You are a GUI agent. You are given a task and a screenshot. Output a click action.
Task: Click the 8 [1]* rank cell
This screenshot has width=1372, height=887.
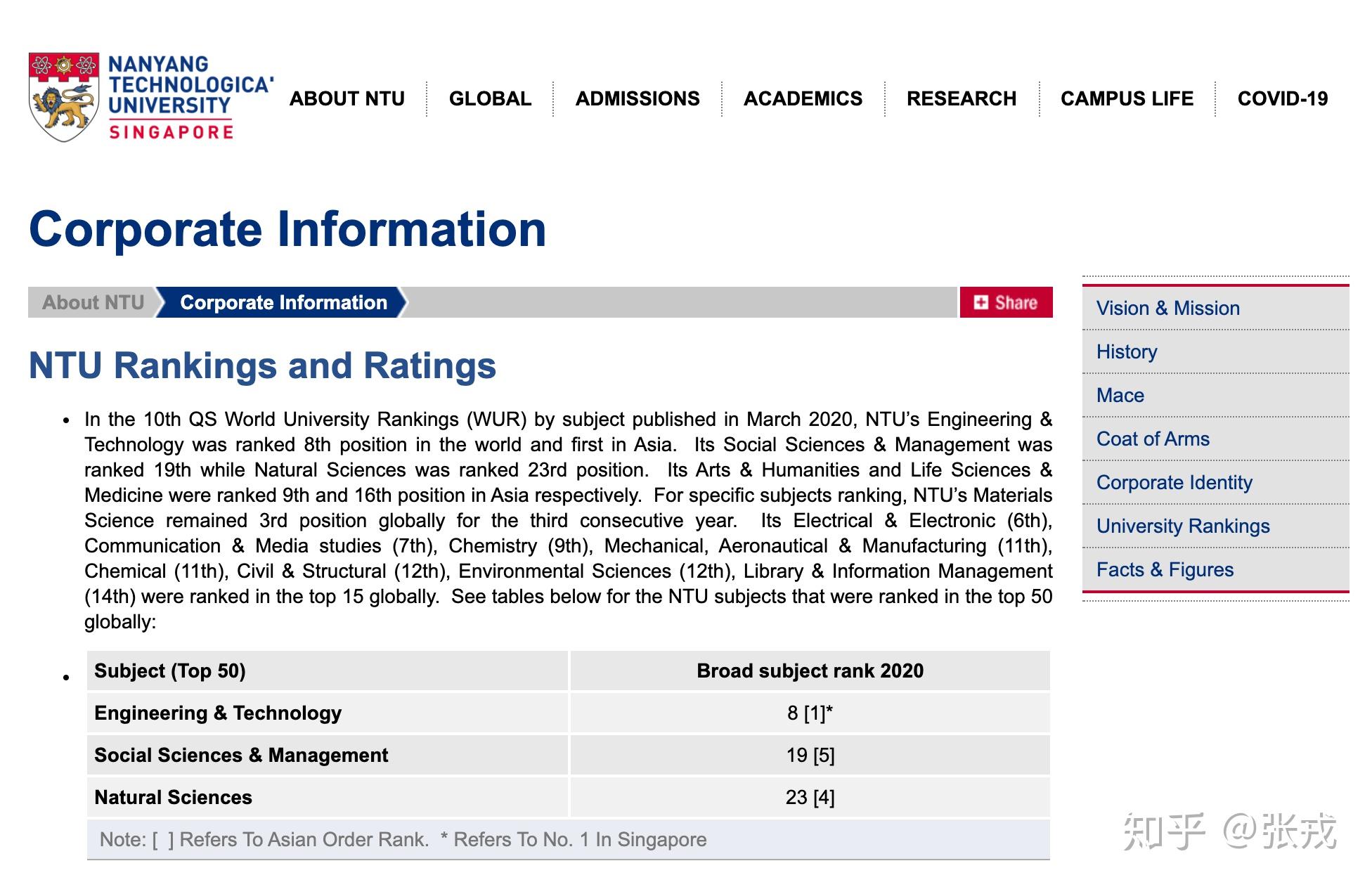[x=810, y=713]
